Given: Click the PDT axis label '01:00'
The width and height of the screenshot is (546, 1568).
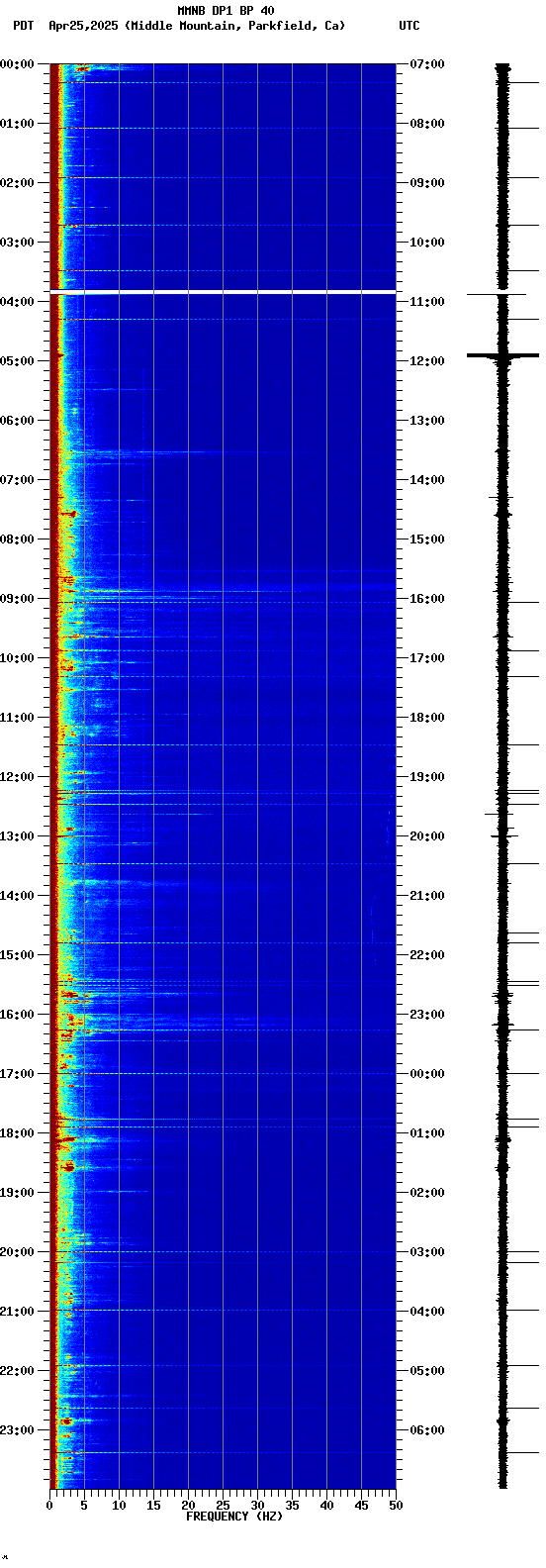Looking at the screenshot, I should pyautogui.click(x=17, y=124).
